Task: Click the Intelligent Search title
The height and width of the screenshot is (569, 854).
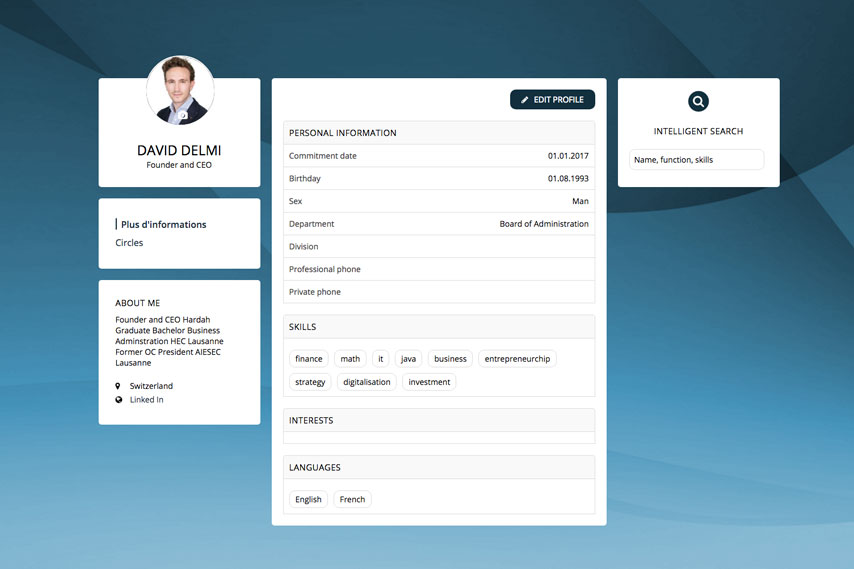Action: tap(698, 131)
